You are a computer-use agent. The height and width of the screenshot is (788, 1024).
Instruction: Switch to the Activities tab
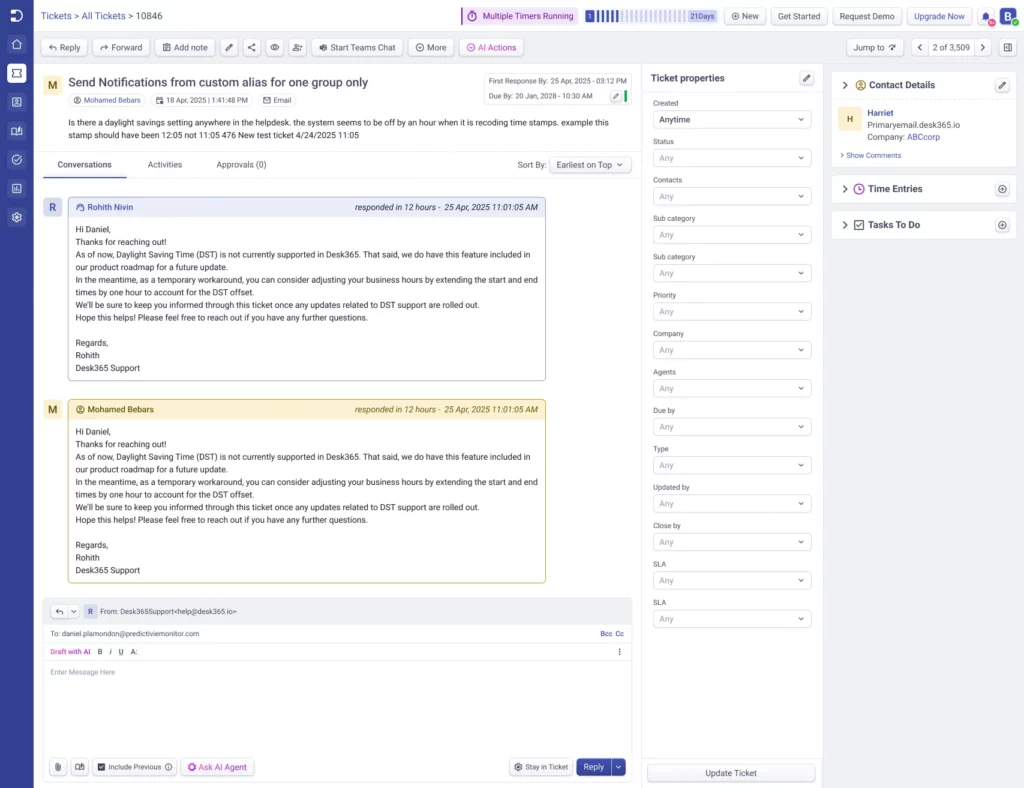point(164,164)
